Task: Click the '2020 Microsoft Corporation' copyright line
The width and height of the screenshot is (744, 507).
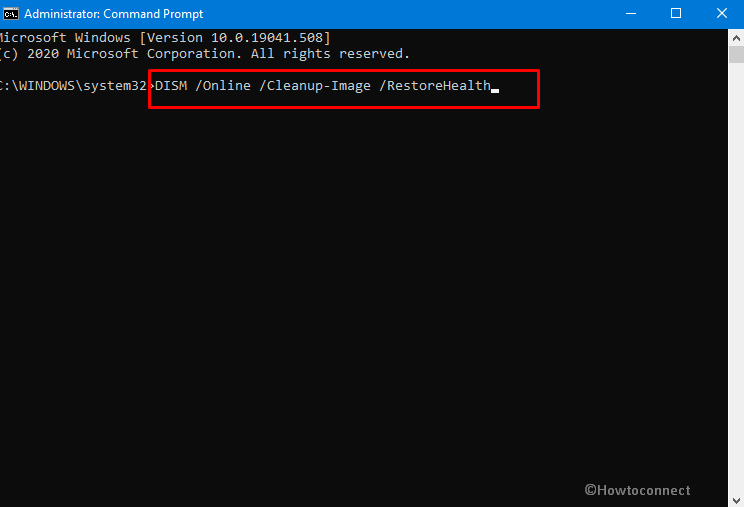Action: (204, 54)
